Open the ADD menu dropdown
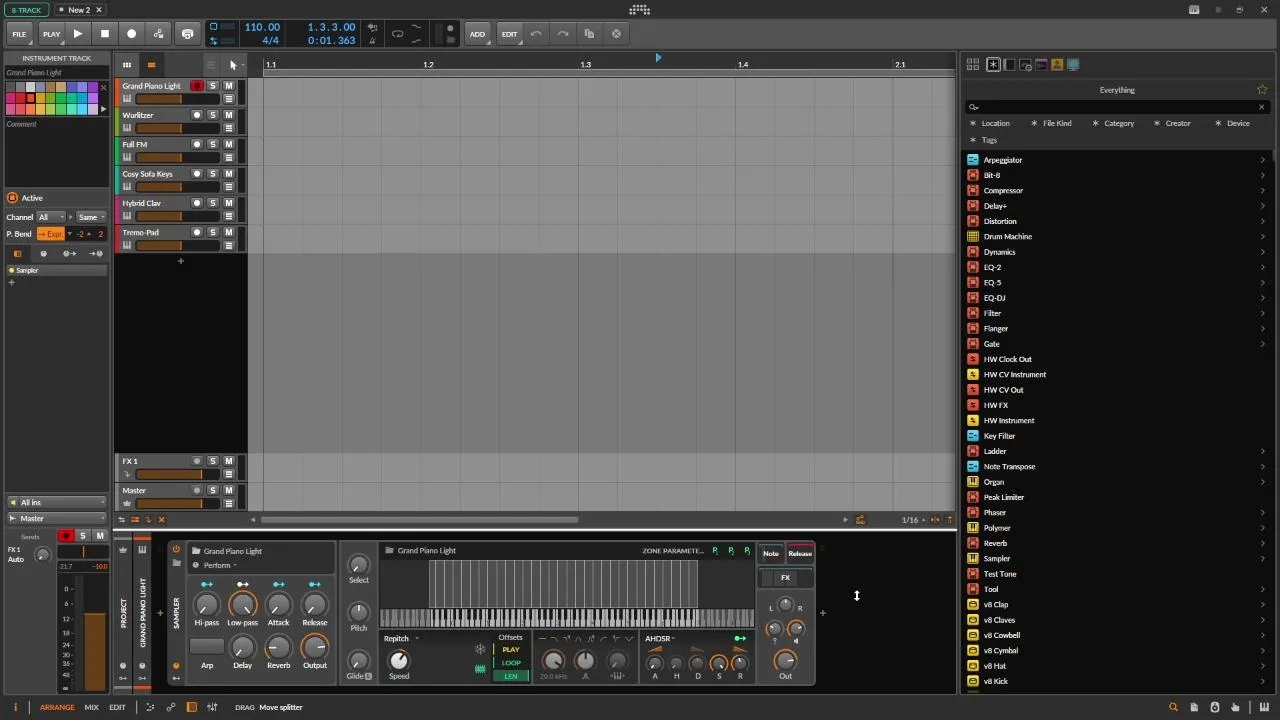The image size is (1280, 720). pos(477,34)
